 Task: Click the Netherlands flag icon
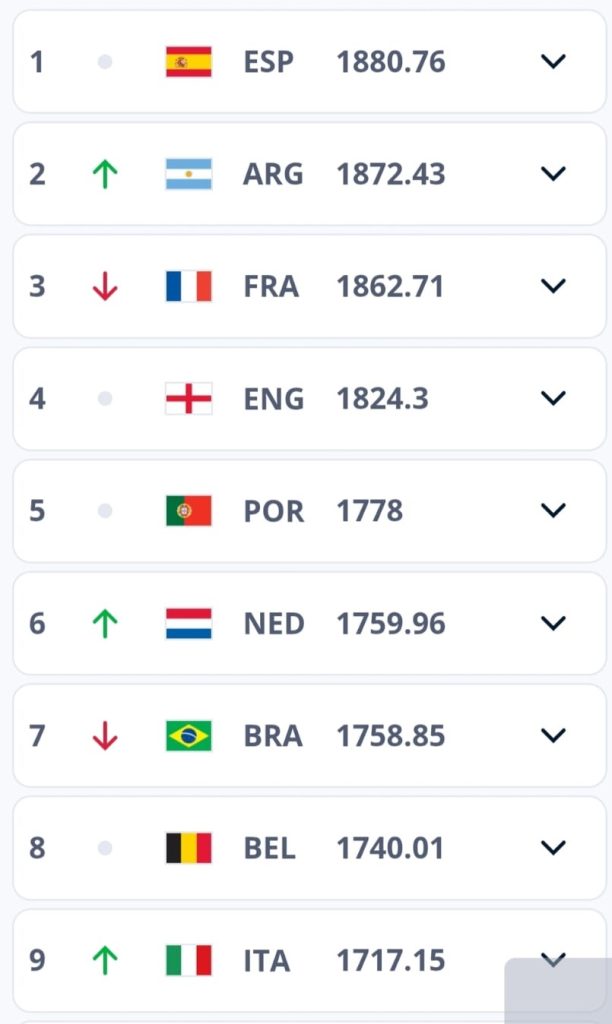188,623
